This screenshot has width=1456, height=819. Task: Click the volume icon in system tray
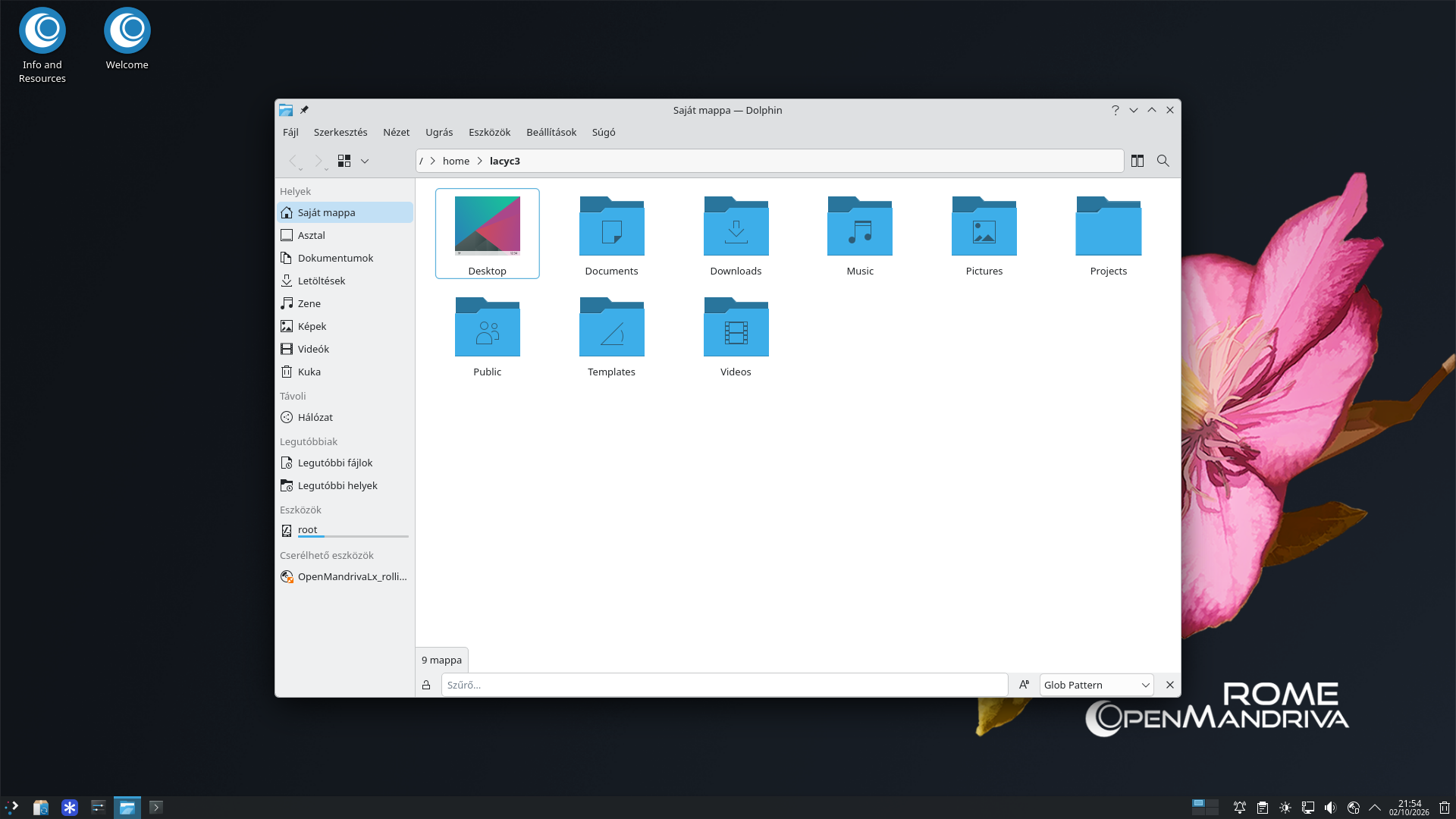pyautogui.click(x=1330, y=808)
